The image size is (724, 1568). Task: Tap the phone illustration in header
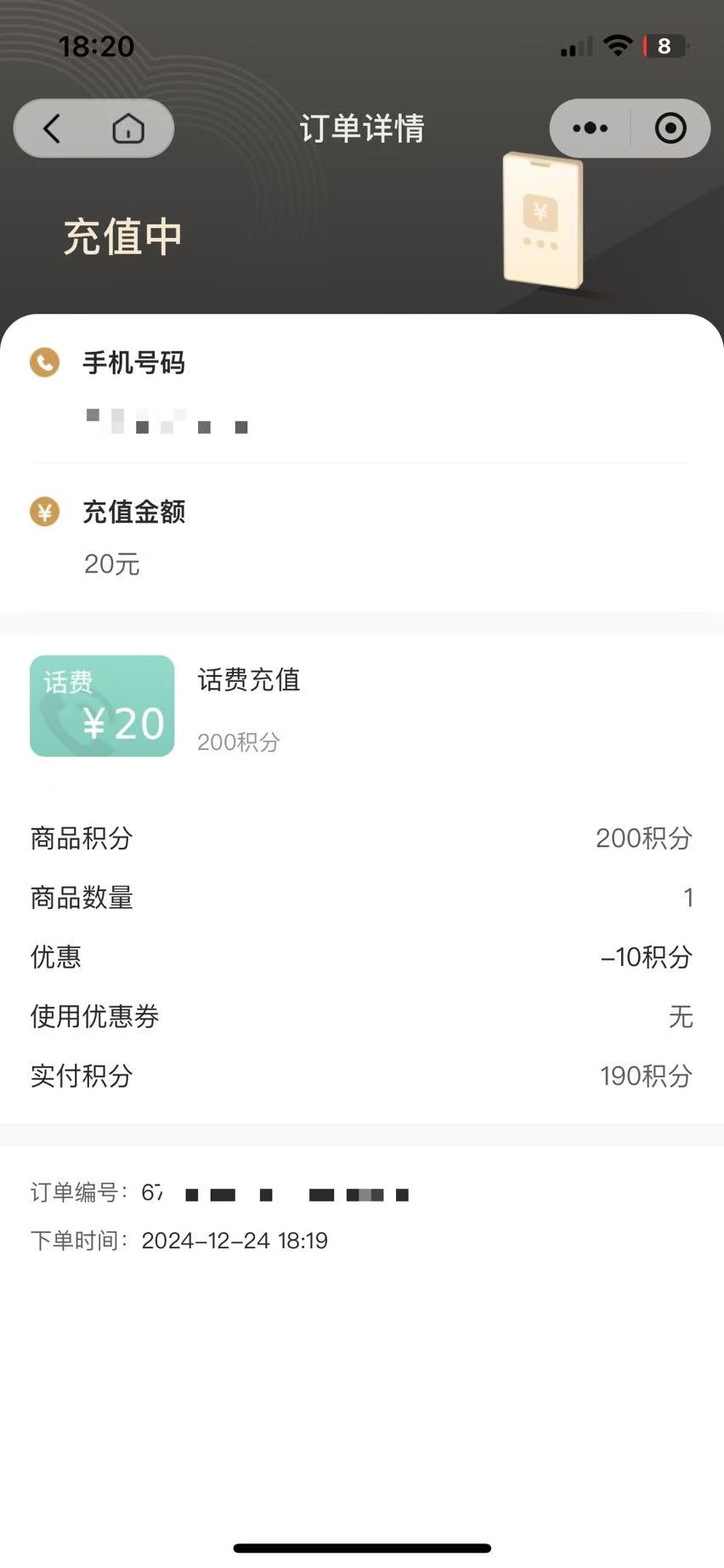pos(542,220)
